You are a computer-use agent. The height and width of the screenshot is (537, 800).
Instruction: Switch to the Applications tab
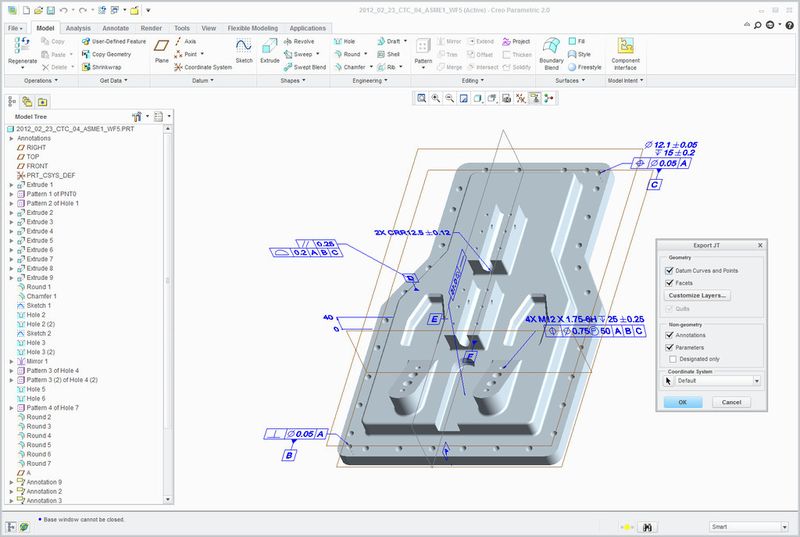click(x=307, y=29)
